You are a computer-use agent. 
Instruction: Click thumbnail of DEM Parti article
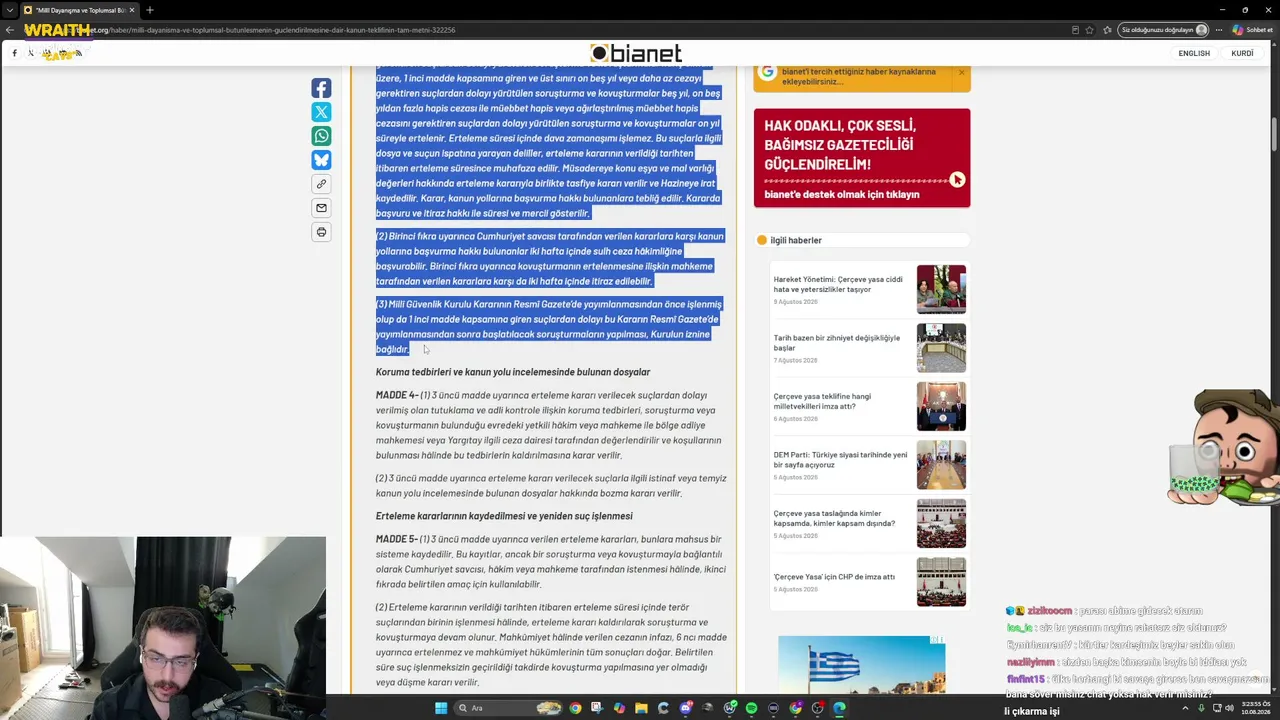pos(941,465)
